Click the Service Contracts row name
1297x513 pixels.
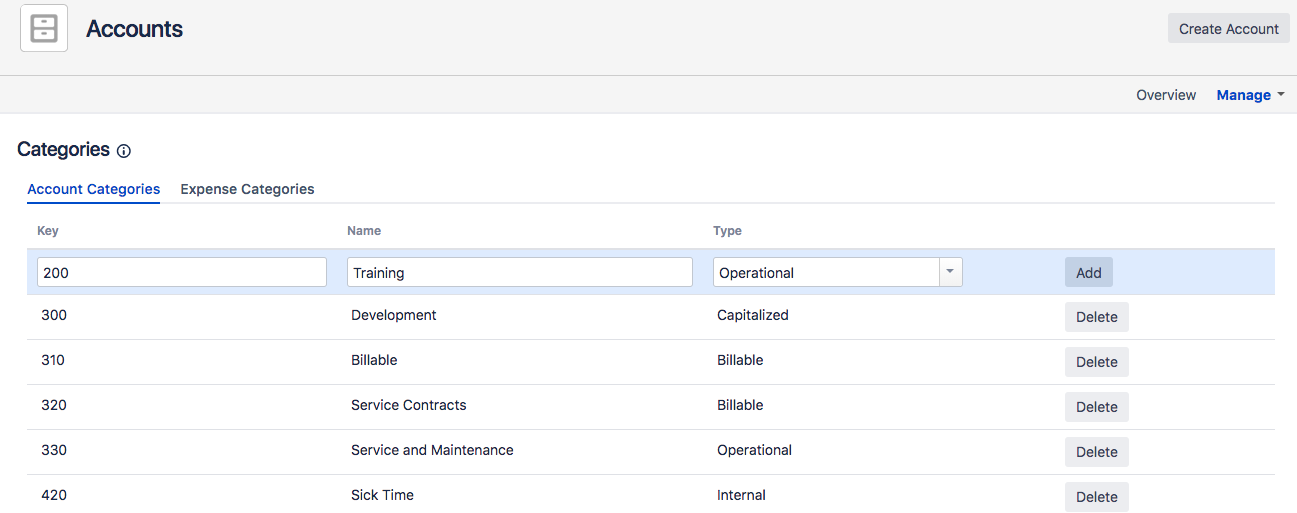pos(408,405)
